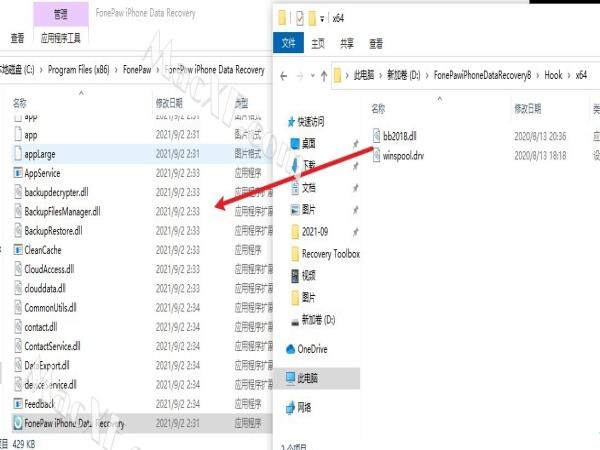Click 新加卷 (D:) in address breadcrumb
The image size is (600, 450).
pos(403,75)
